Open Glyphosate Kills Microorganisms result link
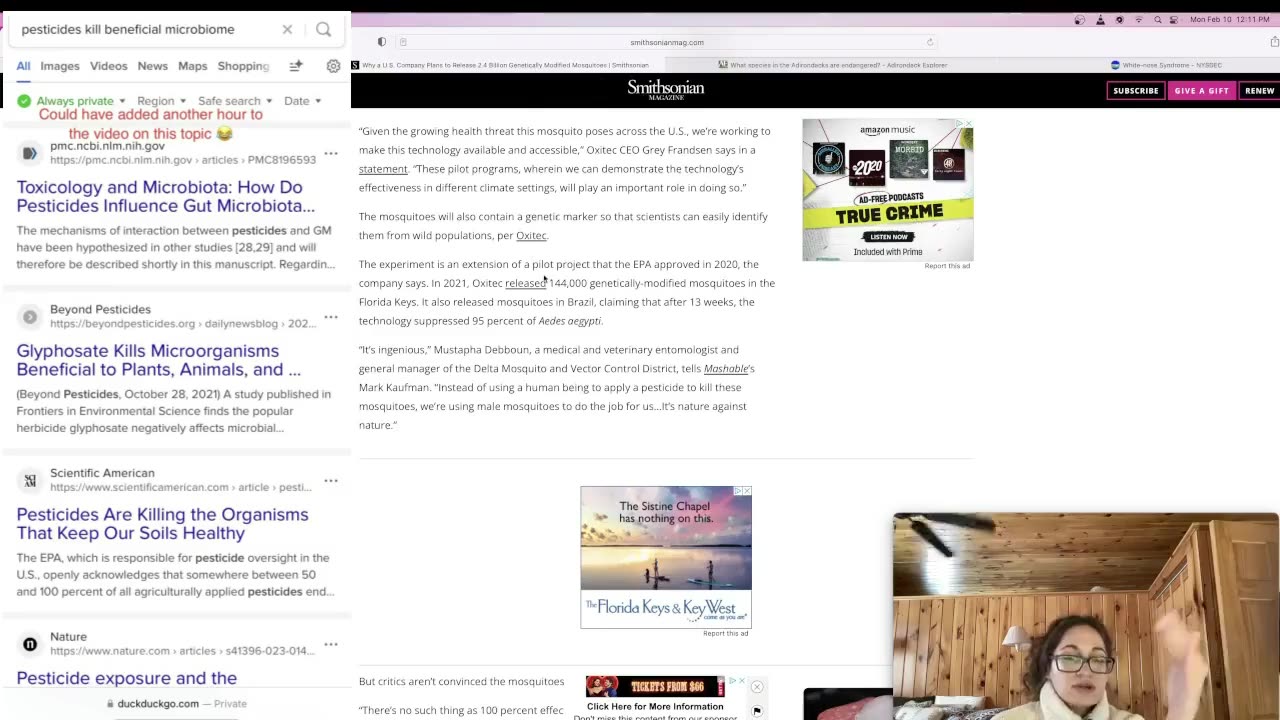Image resolution: width=1280 pixels, height=720 pixels. click(159, 360)
